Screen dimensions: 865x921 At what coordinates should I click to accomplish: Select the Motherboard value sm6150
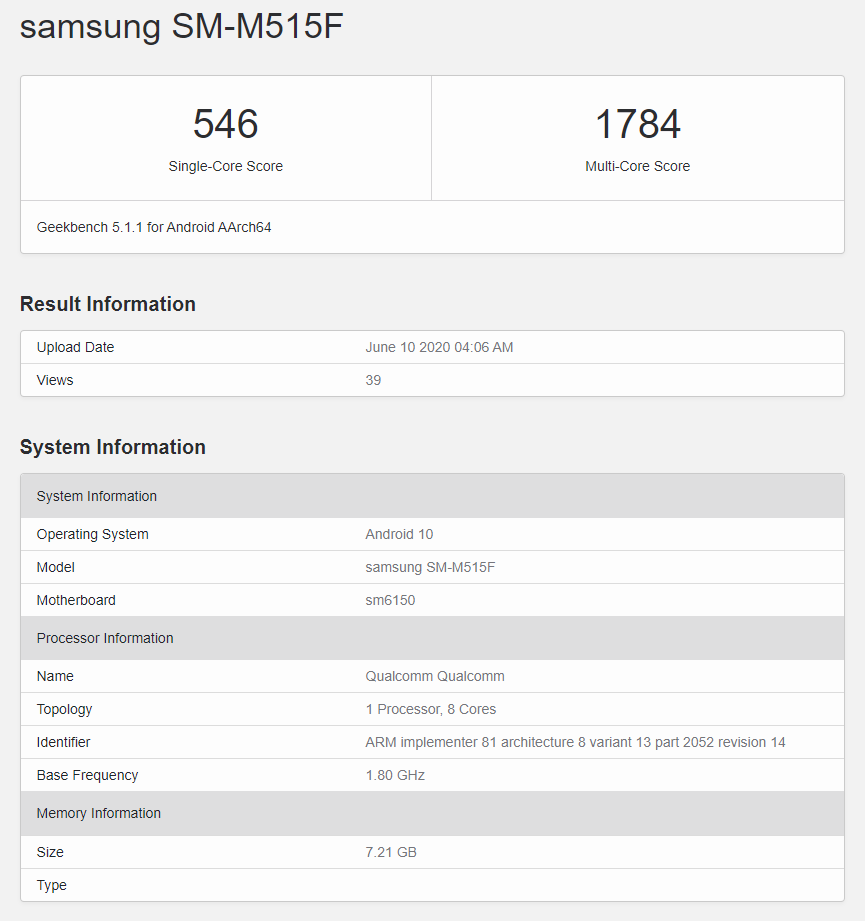(390, 600)
